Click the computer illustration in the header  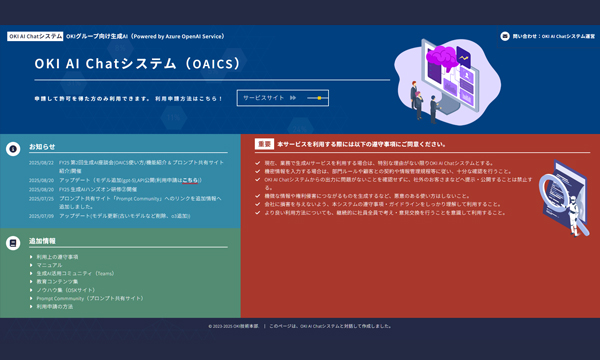click(447, 81)
